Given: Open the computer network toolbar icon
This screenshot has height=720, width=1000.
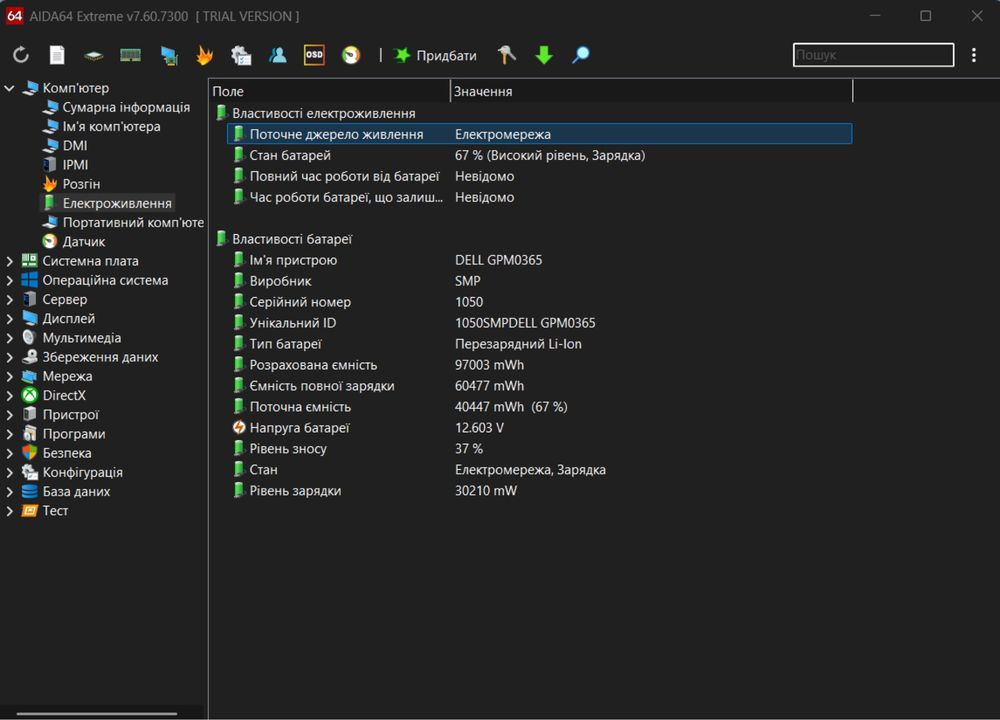Looking at the screenshot, I should 169,55.
